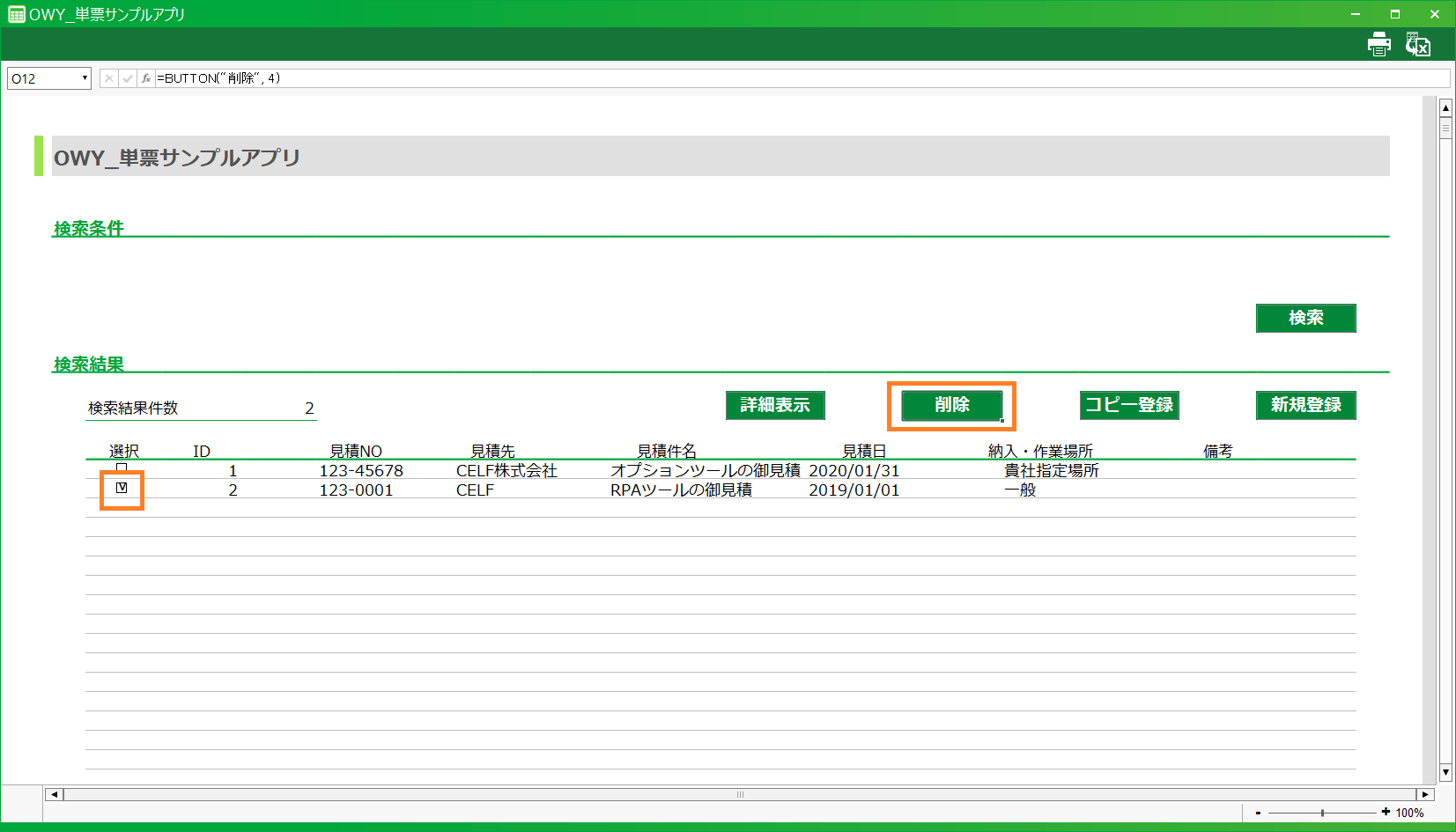The width and height of the screenshot is (1456, 832).
Task: Check the selection box for row ID 1
Action: (122, 468)
